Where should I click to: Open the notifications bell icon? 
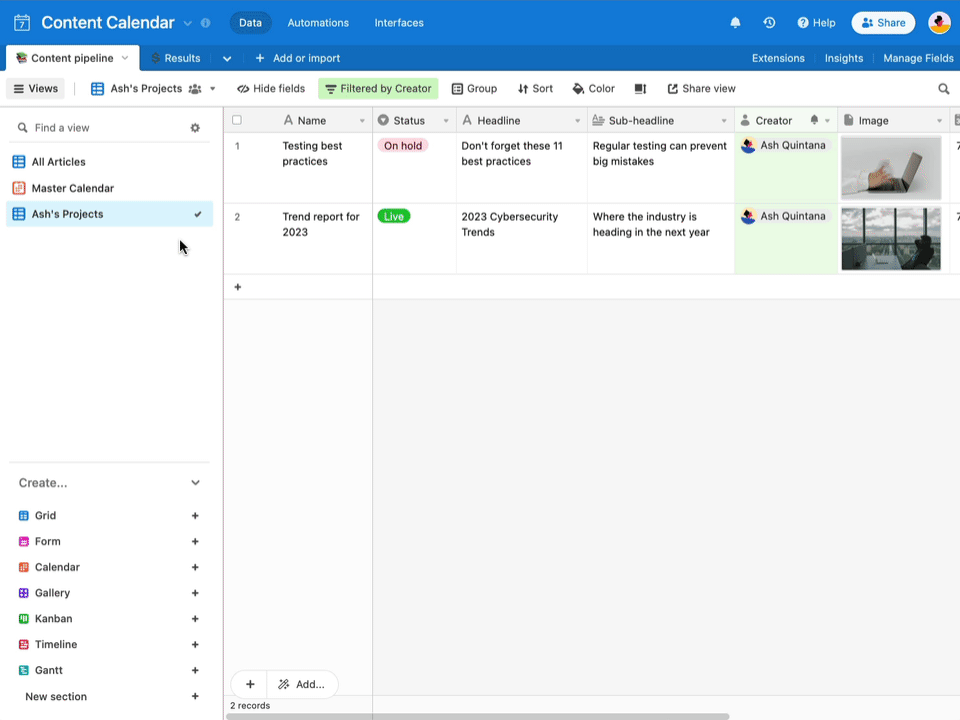[x=737, y=22]
